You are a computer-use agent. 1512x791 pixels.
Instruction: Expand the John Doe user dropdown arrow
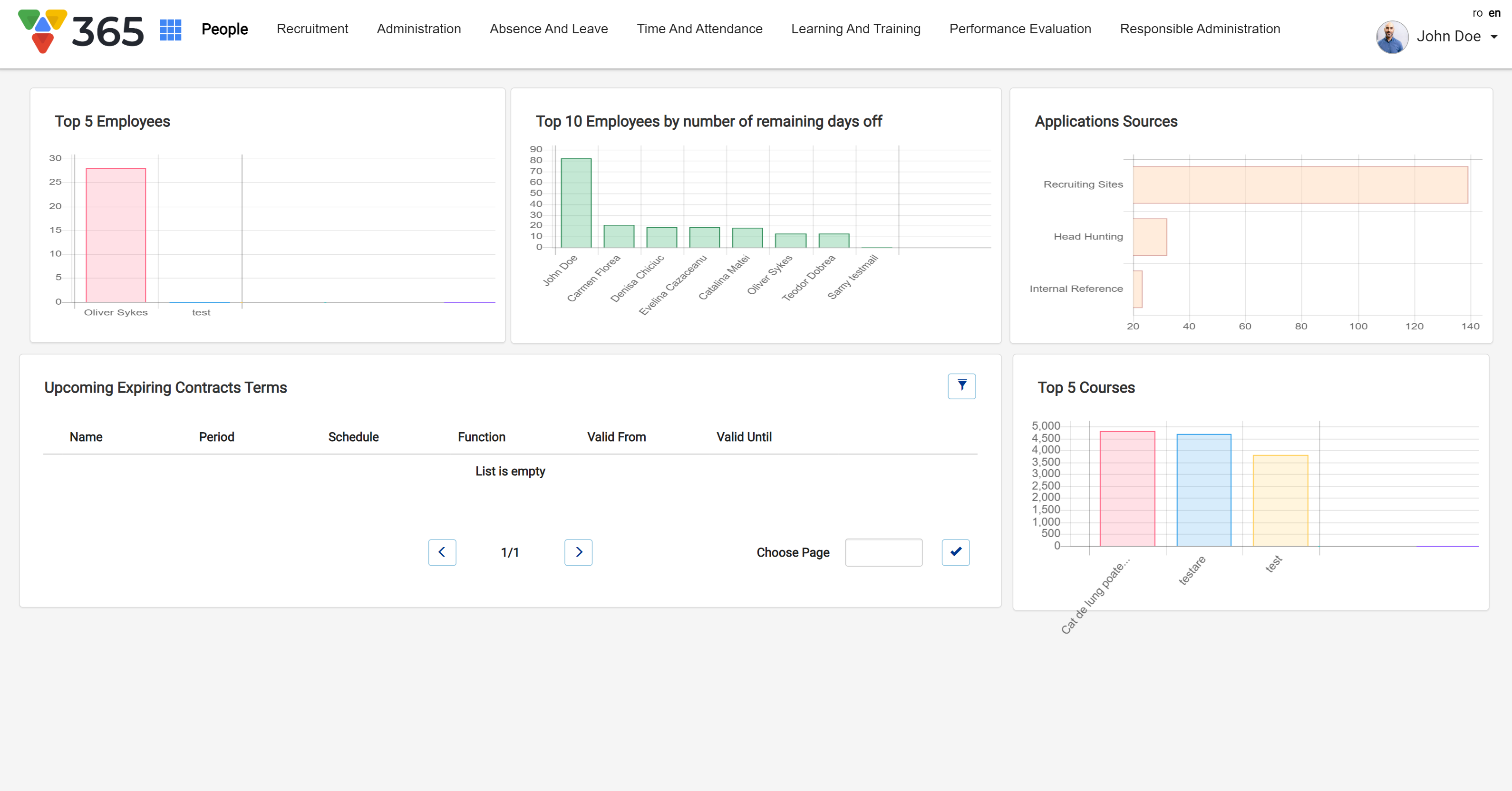pos(1494,37)
